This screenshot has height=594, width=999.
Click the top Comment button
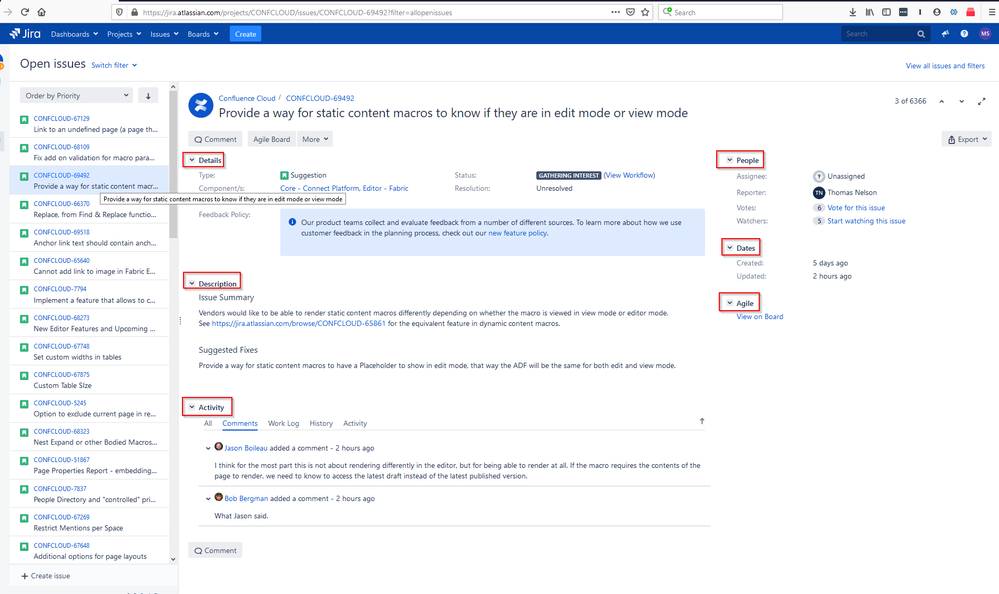pos(215,140)
